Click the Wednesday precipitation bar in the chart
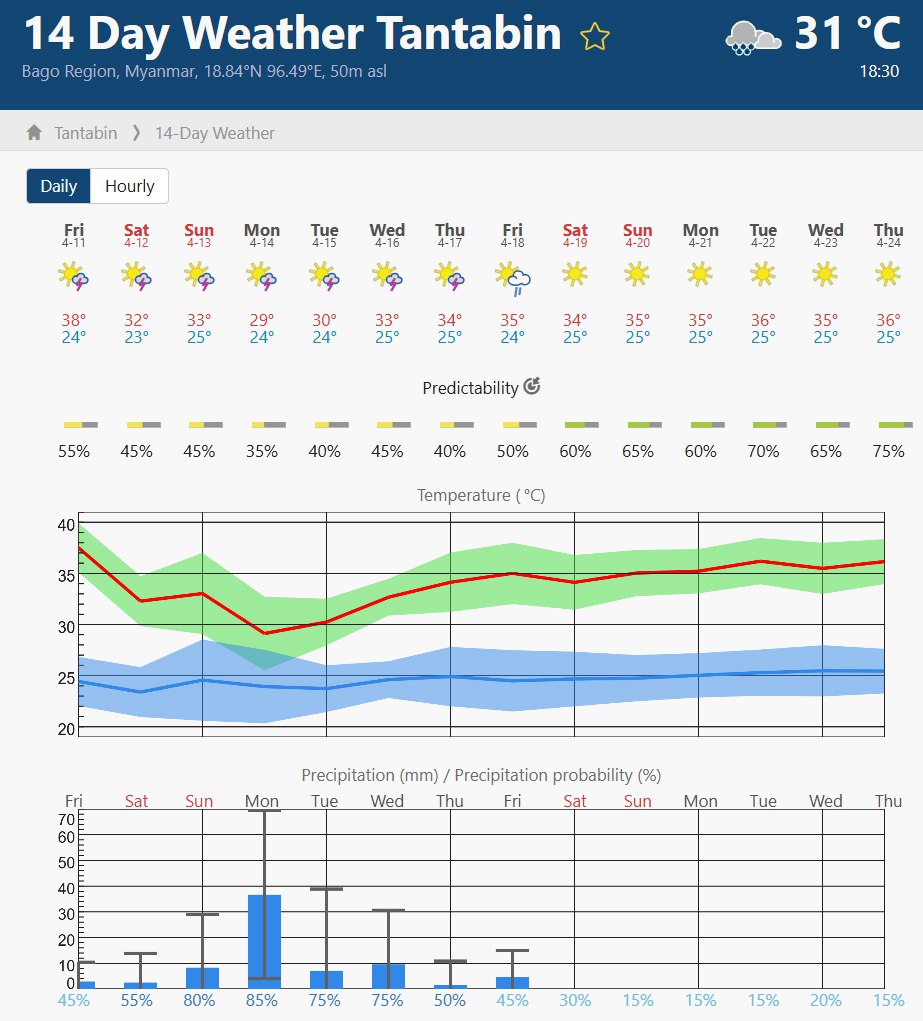 tap(388, 976)
